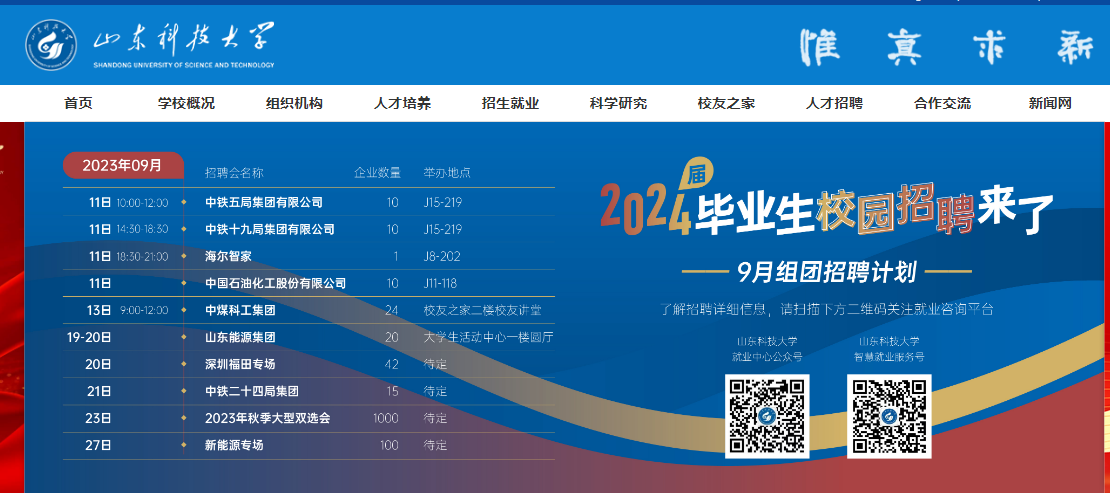Go to 新闻网 from the navigation bar

coord(1050,103)
